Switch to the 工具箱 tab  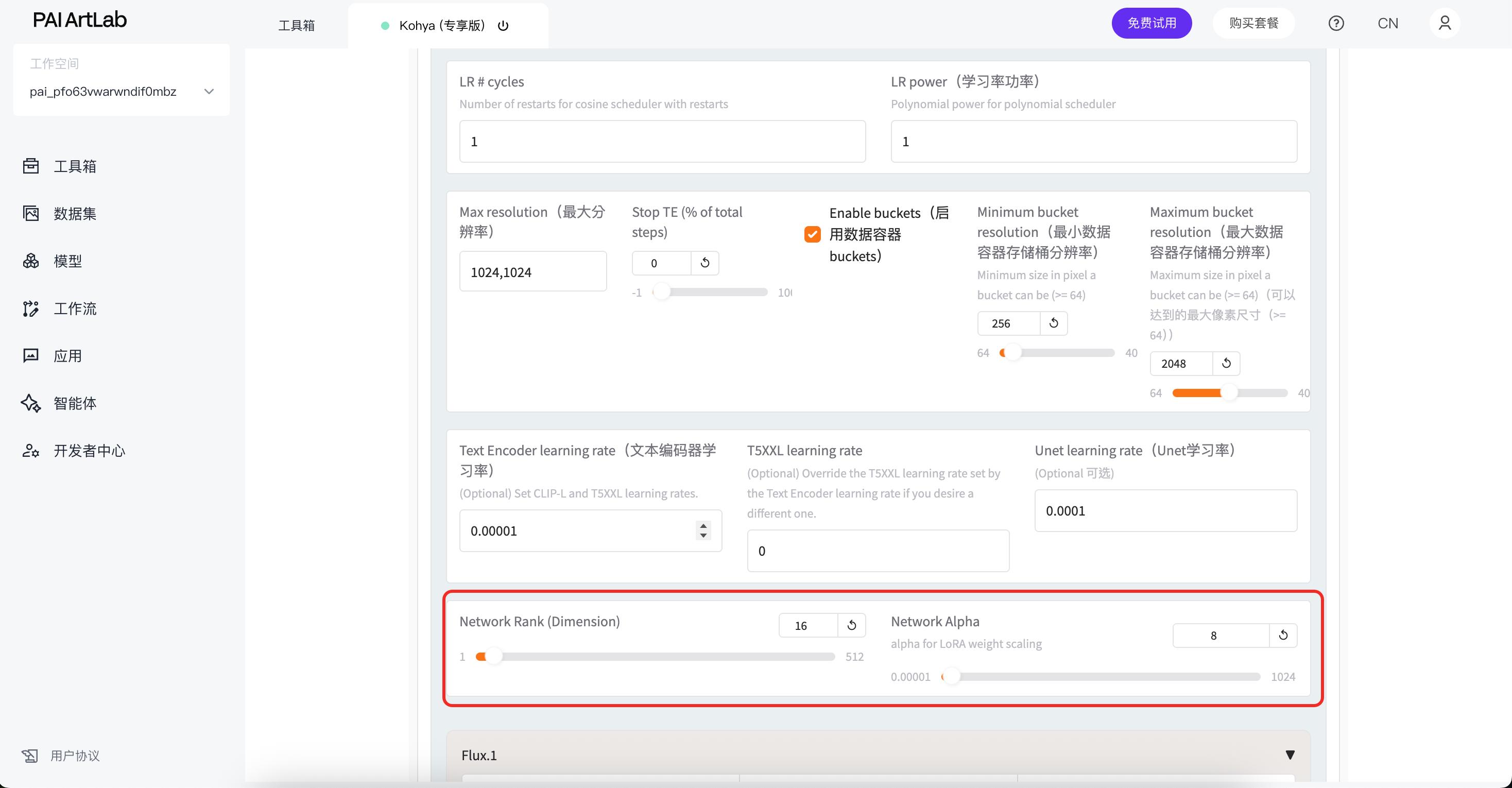tap(297, 26)
